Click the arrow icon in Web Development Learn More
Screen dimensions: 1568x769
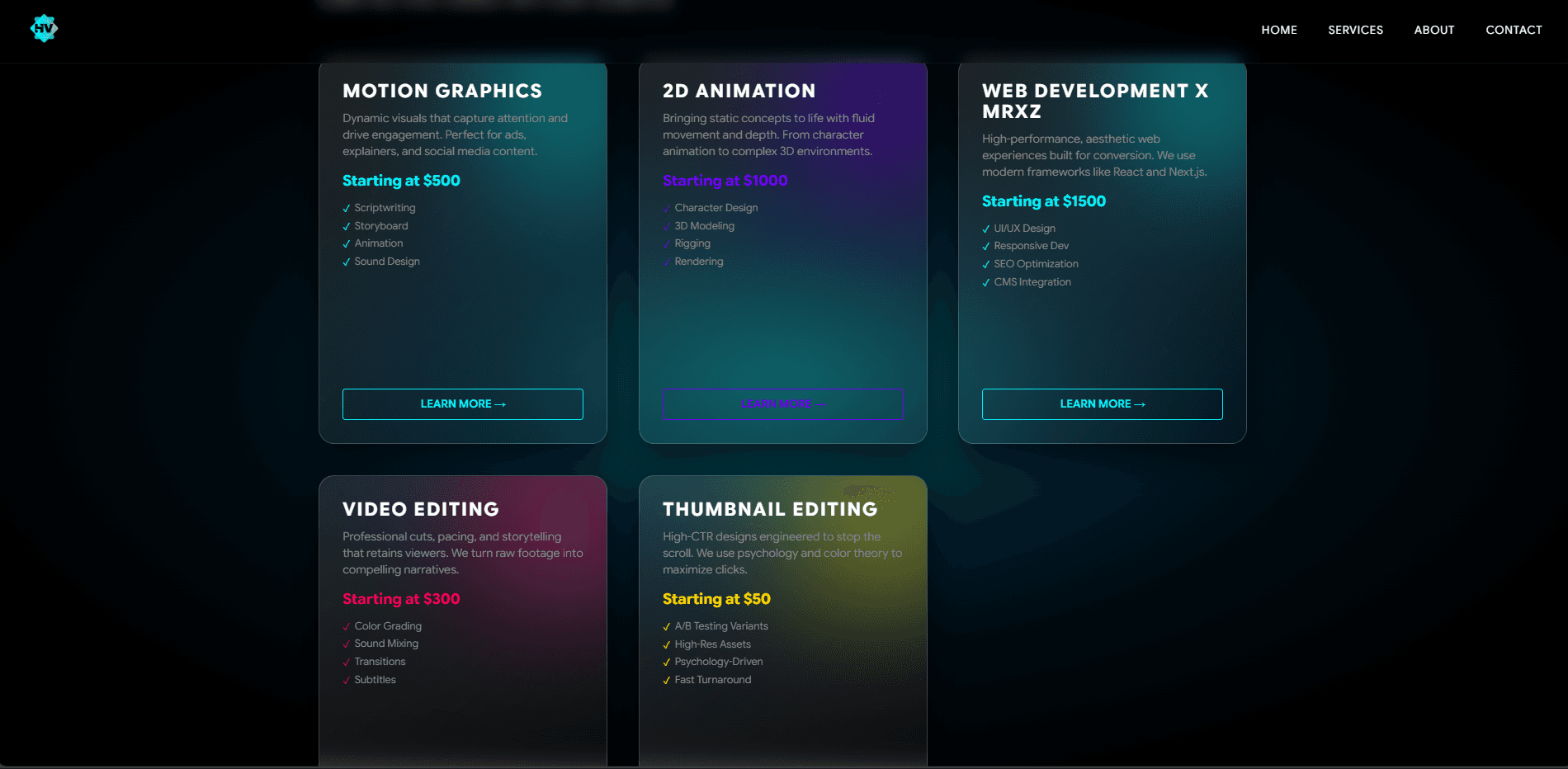click(x=1141, y=403)
